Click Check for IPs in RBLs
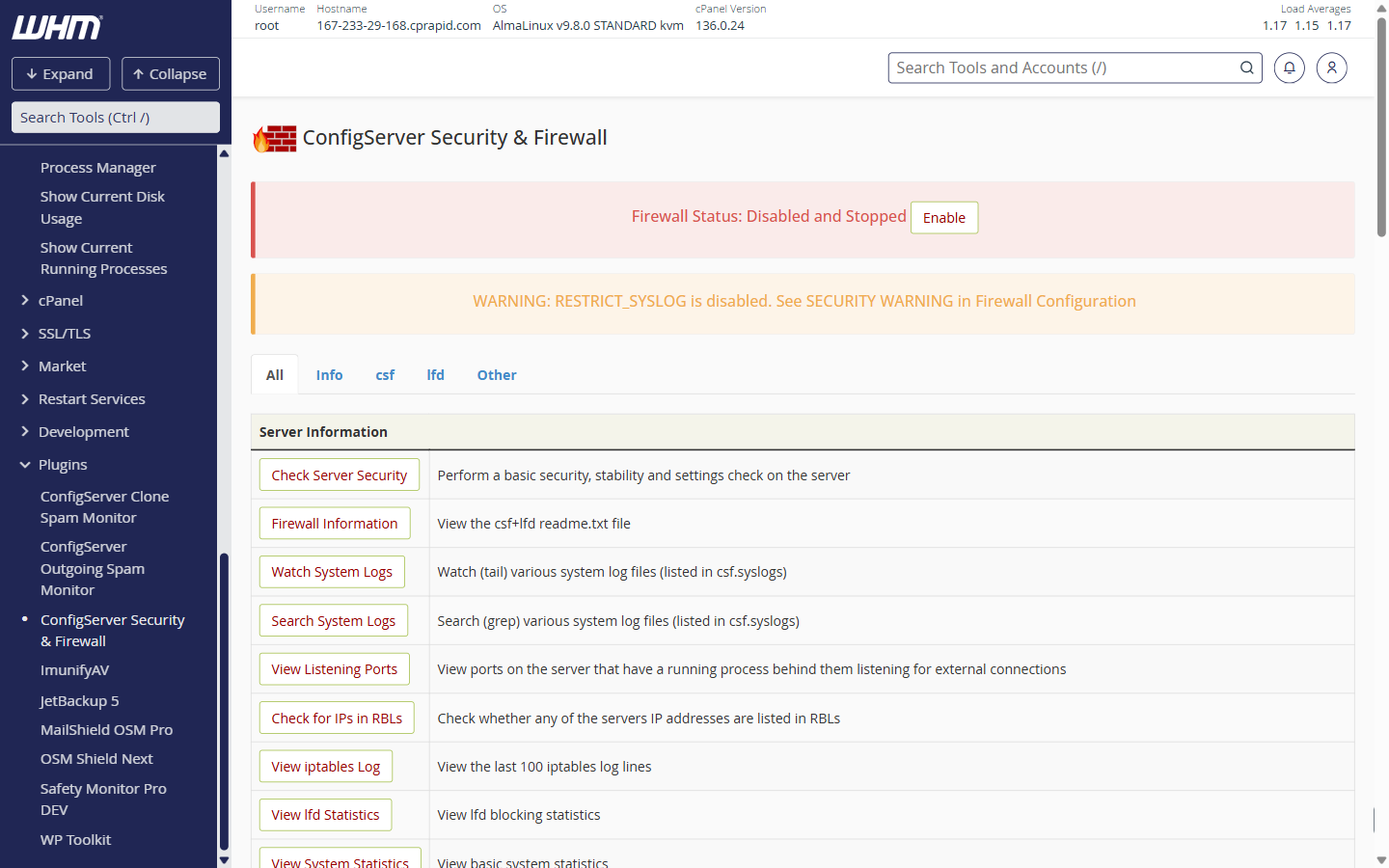 click(x=337, y=719)
